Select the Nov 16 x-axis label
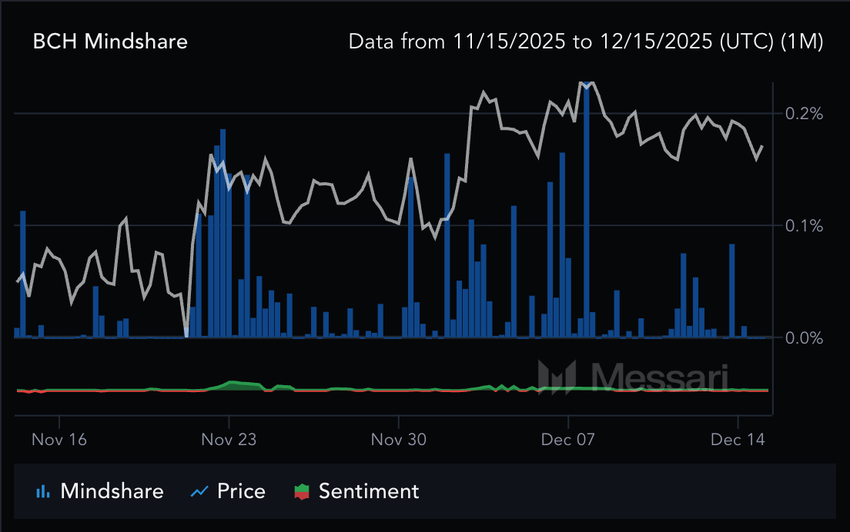This screenshot has height=532, width=850. [59, 438]
